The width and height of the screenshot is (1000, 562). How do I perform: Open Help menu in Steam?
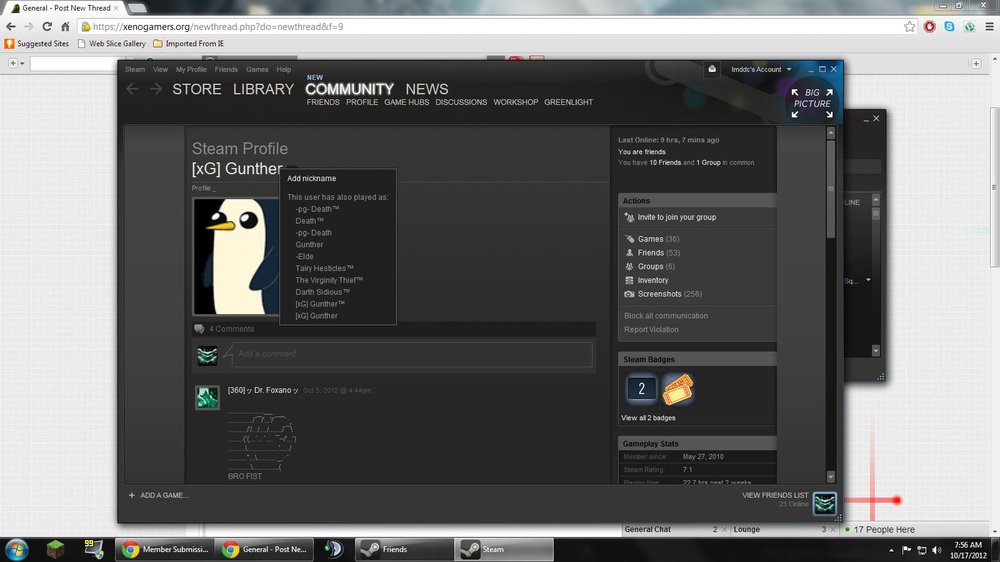284,70
